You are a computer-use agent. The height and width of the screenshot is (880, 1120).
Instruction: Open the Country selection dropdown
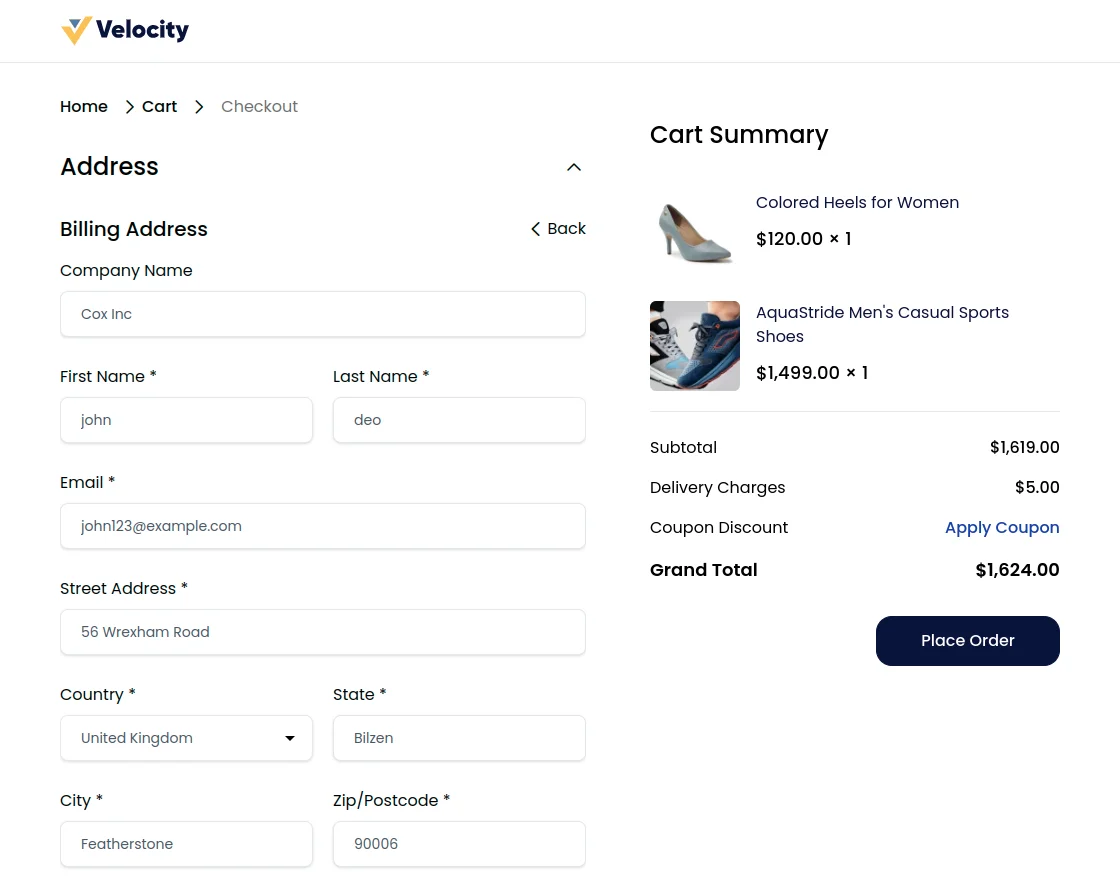186,738
